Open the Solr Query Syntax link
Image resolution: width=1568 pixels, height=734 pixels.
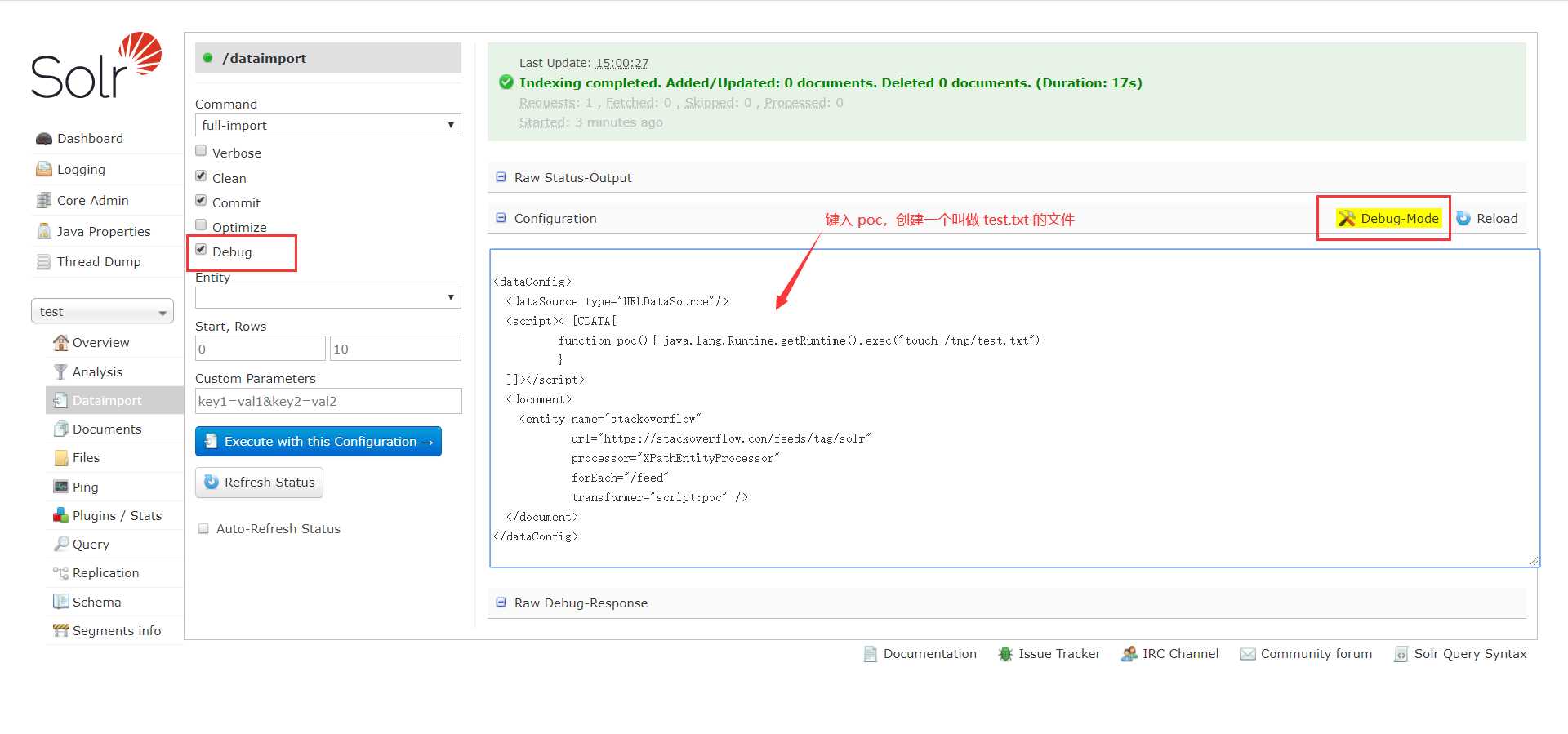coord(1470,654)
